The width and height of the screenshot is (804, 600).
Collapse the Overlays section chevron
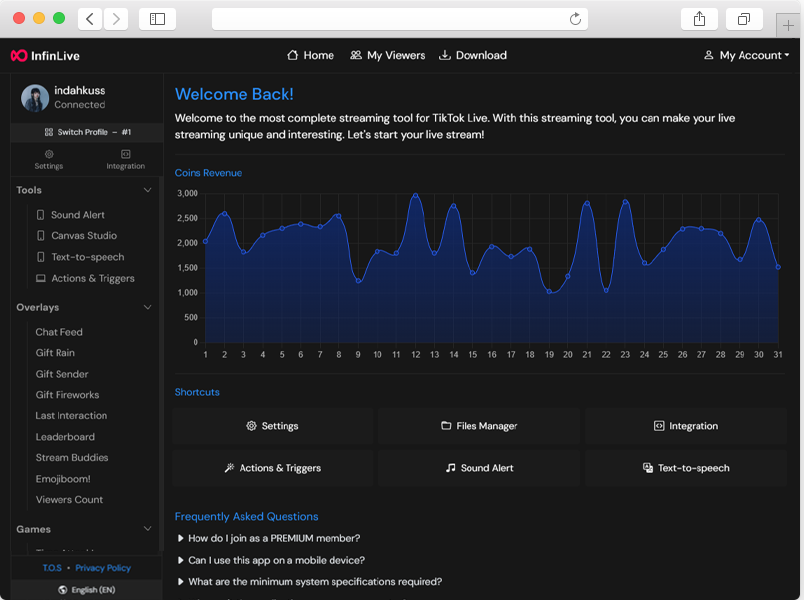148,307
